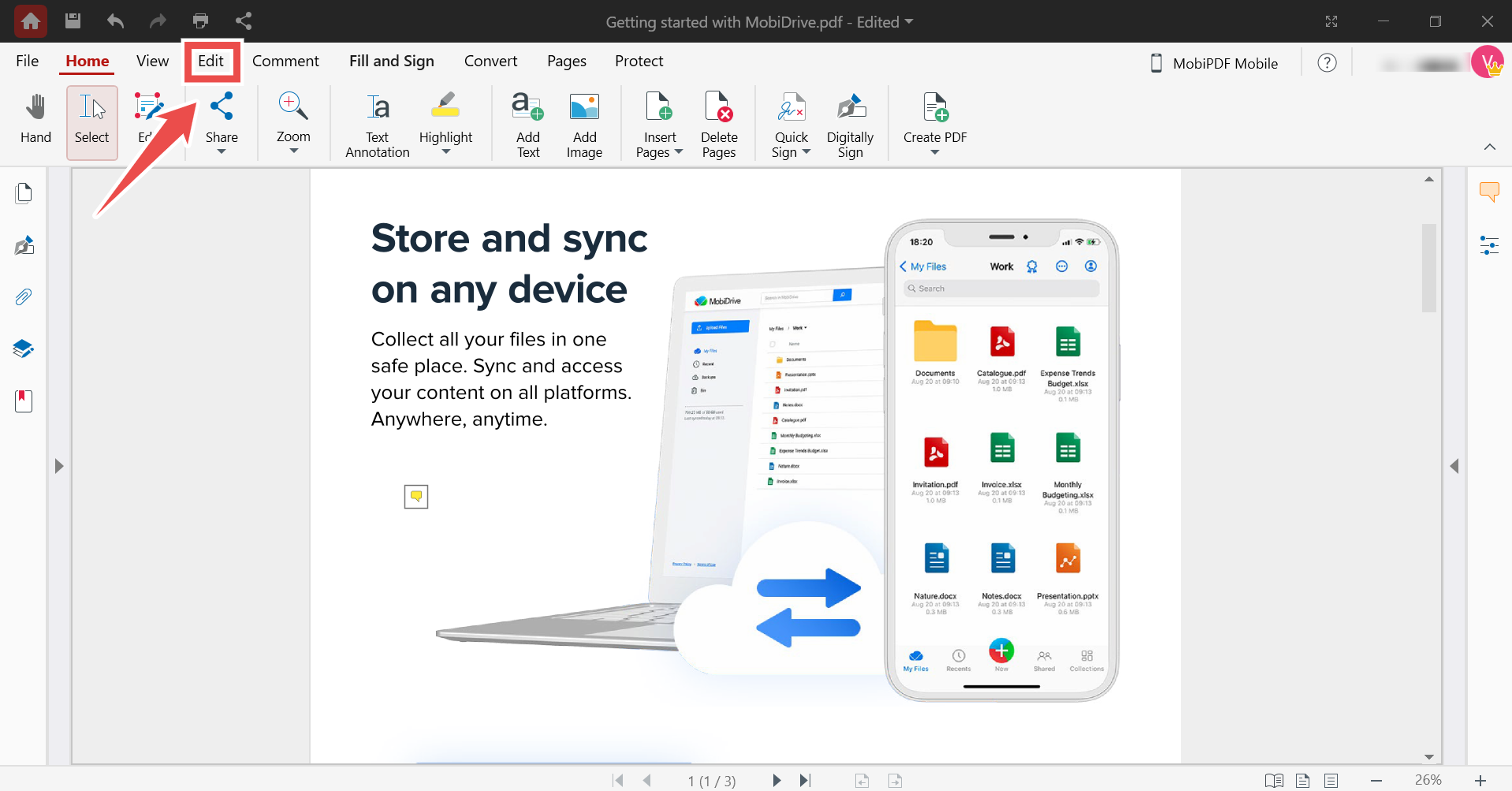Open the page thumbnails panel

[x=24, y=192]
